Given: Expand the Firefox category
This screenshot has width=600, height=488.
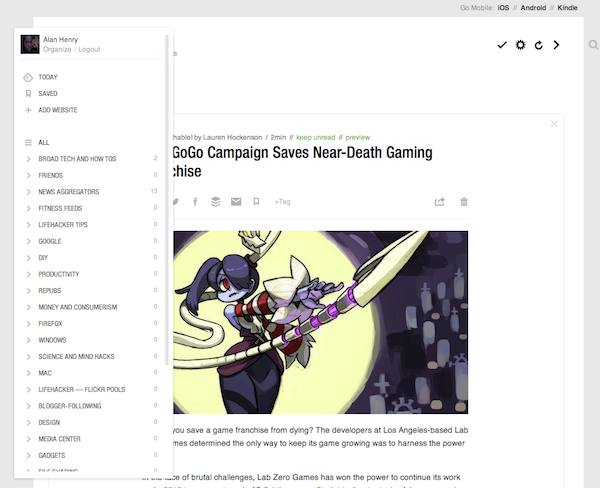Looking at the screenshot, I should 28,324.
